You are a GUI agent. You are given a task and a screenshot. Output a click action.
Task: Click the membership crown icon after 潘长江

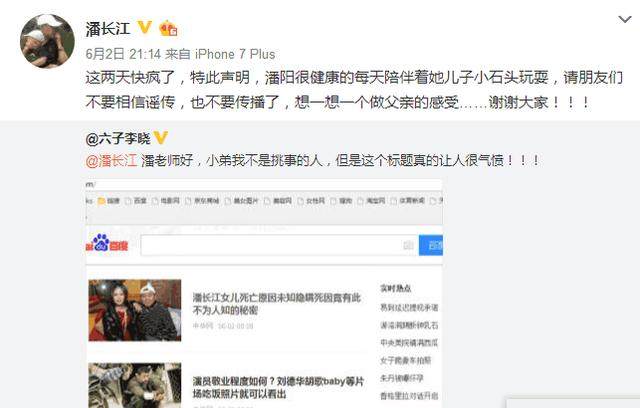(169, 28)
